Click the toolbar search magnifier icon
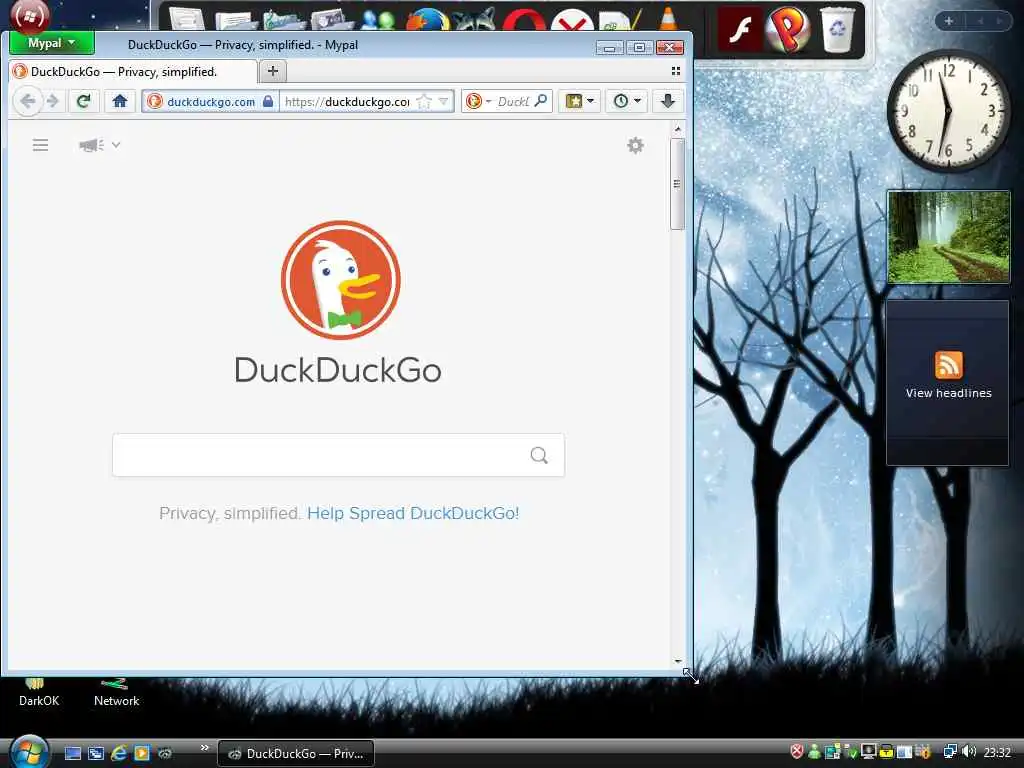This screenshot has height=768, width=1024. point(541,101)
